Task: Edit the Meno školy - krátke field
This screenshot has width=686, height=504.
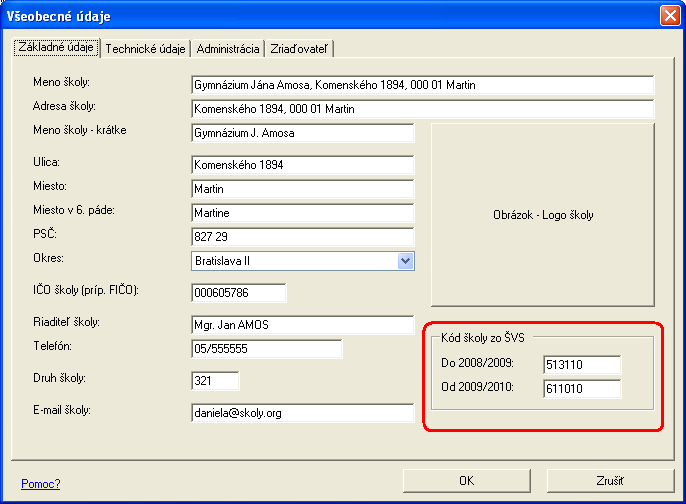Action: [x=303, y=133]
